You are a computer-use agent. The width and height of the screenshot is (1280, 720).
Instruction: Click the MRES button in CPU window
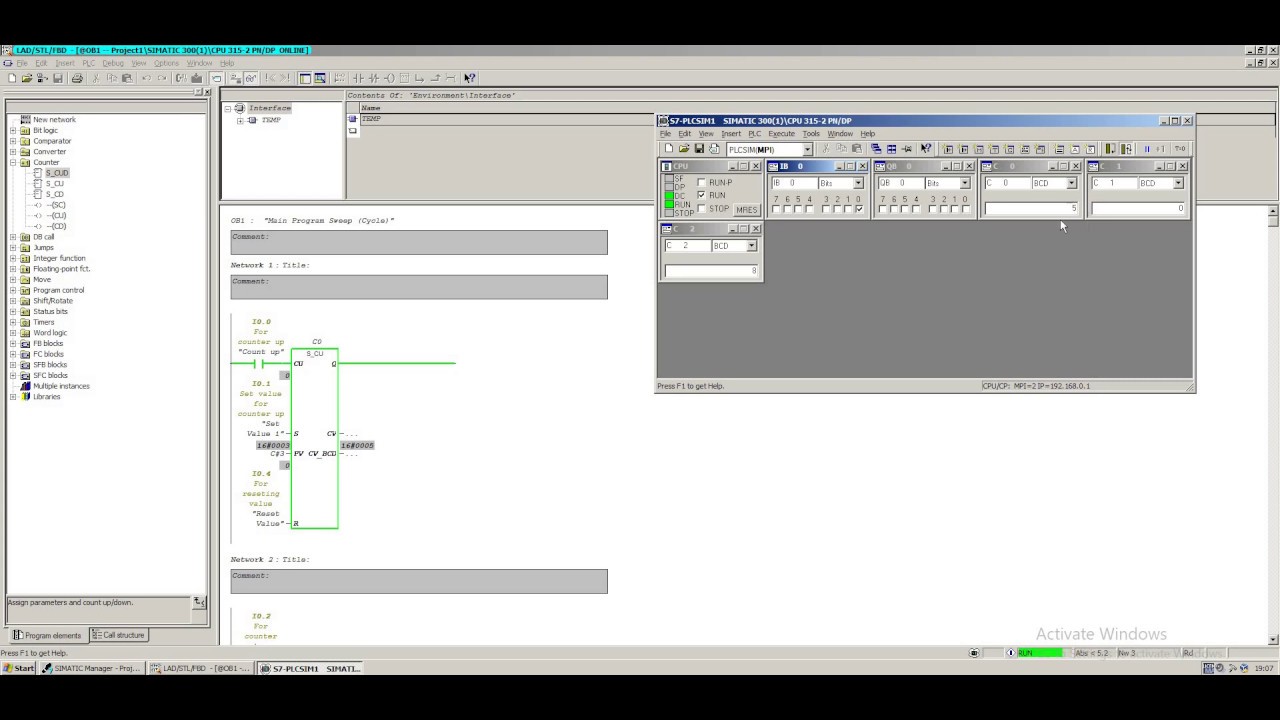tap(747, 210)
